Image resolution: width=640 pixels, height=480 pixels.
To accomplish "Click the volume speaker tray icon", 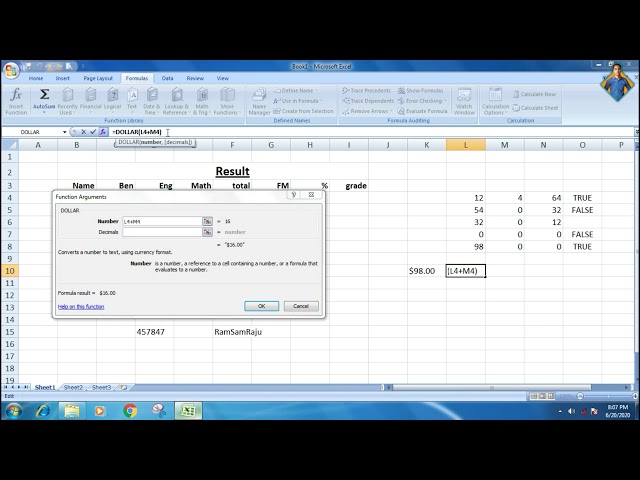I will tap(571, 411).
